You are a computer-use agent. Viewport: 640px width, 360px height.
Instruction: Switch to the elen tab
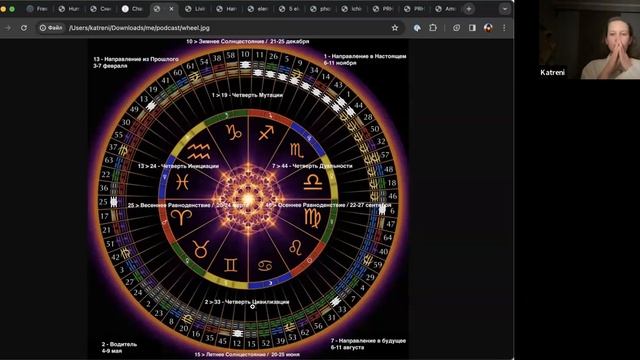258,9
